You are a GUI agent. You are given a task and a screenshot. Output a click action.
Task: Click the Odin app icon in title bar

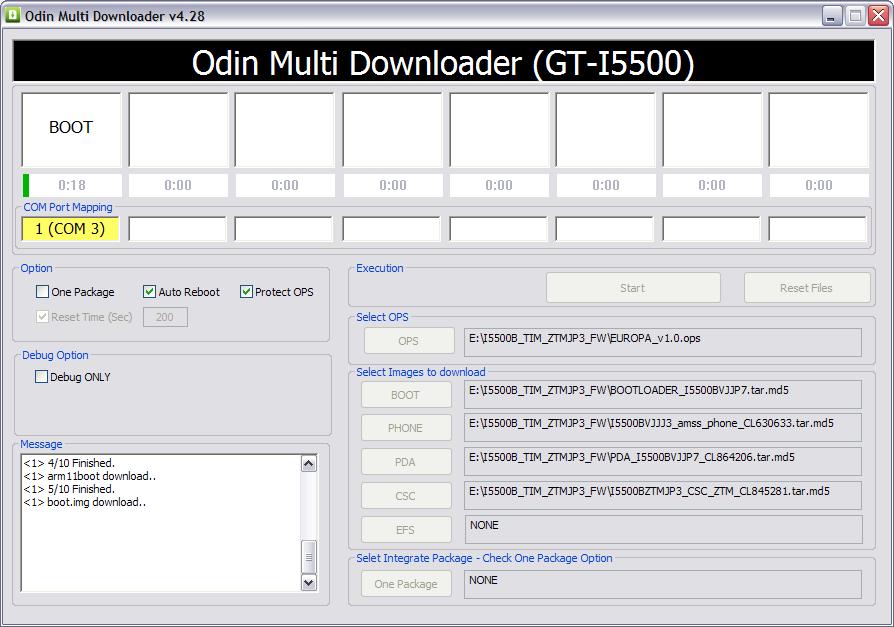pyautogui.click(x=12, y=15)
